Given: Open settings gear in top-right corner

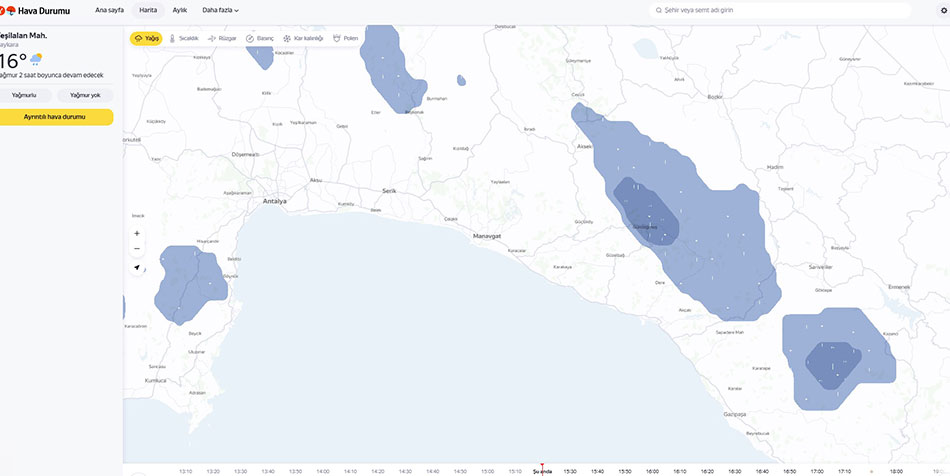Looking at the screenshot, I should click(944, 10).
